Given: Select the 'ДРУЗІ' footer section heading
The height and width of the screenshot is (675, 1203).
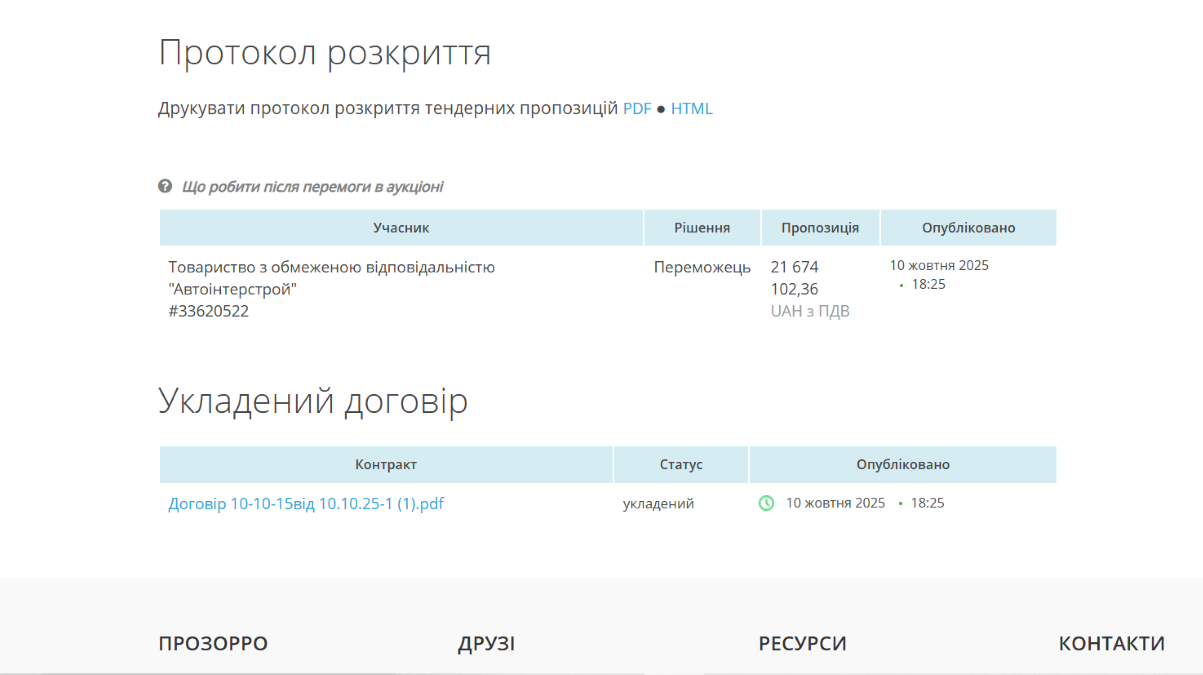Looking at the screenshot, I should tap(486, 644).
